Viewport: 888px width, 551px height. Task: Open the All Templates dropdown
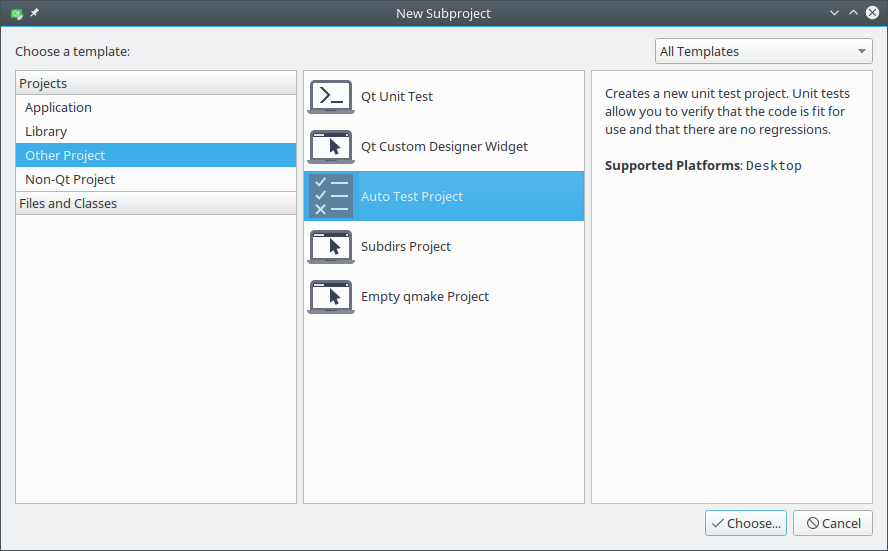(763, 52)
